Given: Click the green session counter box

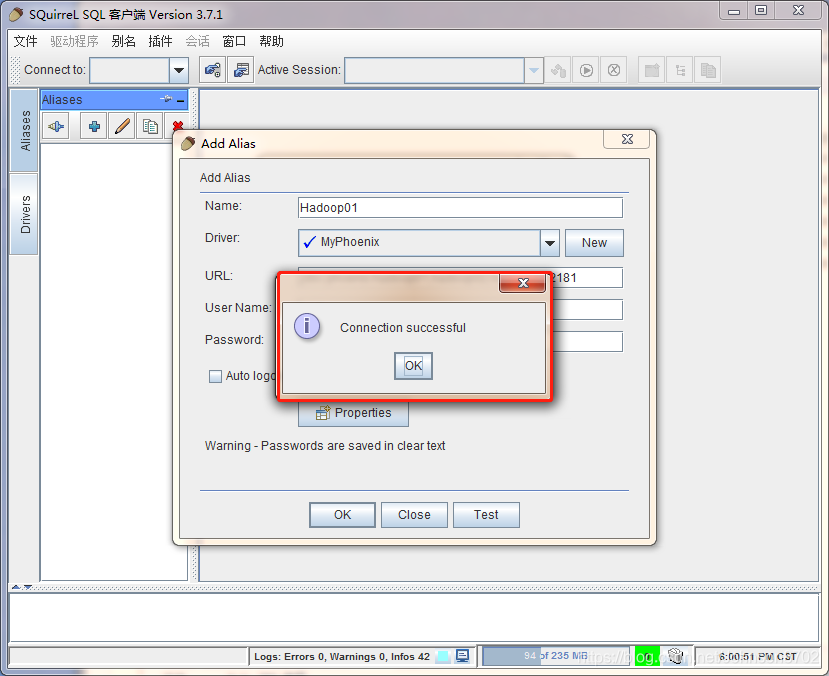Looking at the screenshot, I should [647, 656].
